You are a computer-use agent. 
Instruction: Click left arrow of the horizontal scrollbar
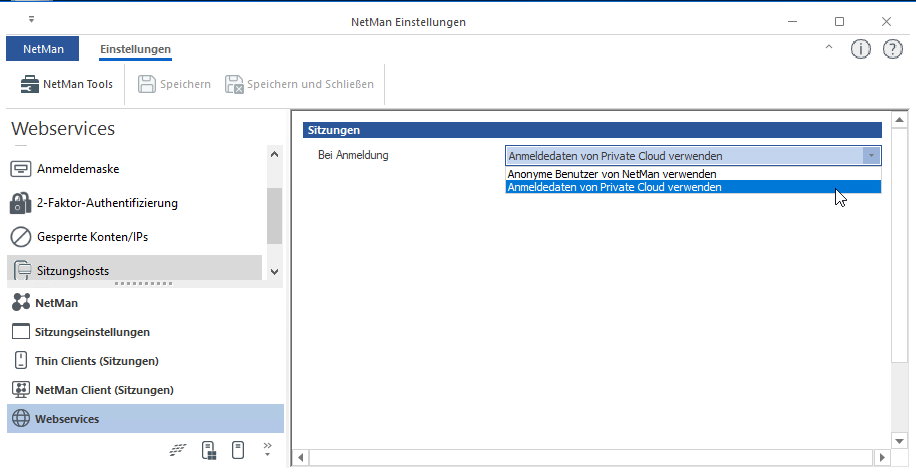300,457
